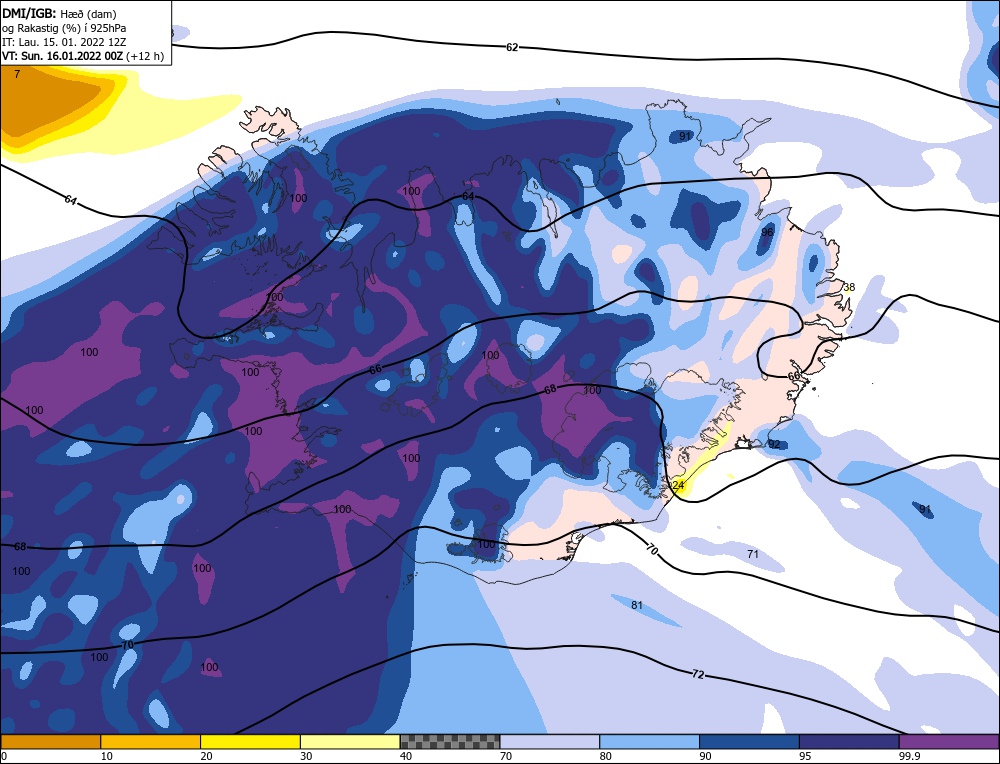Viewport: 1000px width, 764px height.
Task: Click the grey checkered 40–70 legend swatch
Action: coord(450,742)
